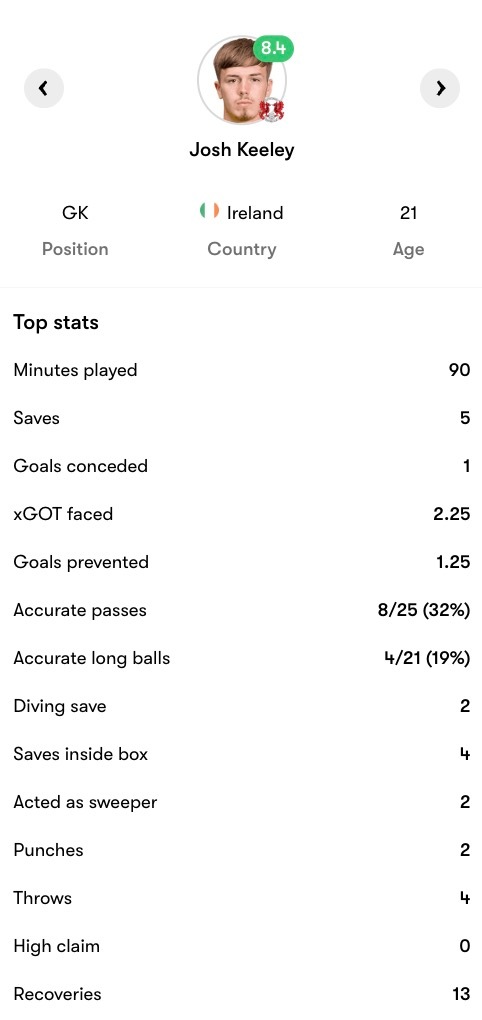The height and width of the screenshot is (1020, 482).
Task: Click the age value 21
Action: coord(408,213)
